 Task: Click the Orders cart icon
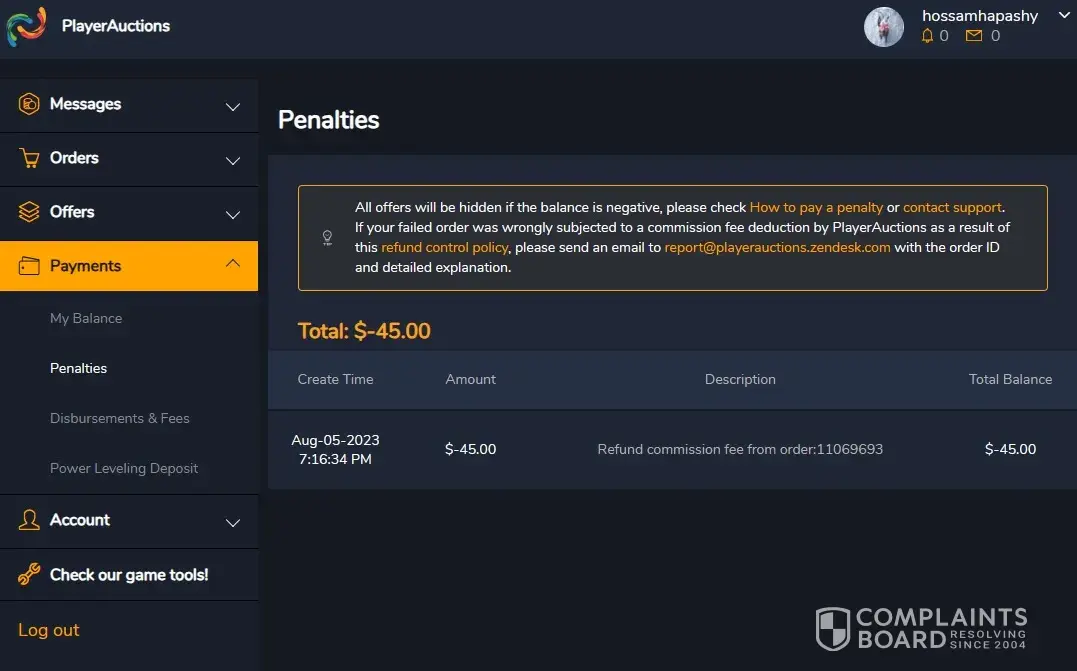(x=30, y=158)
